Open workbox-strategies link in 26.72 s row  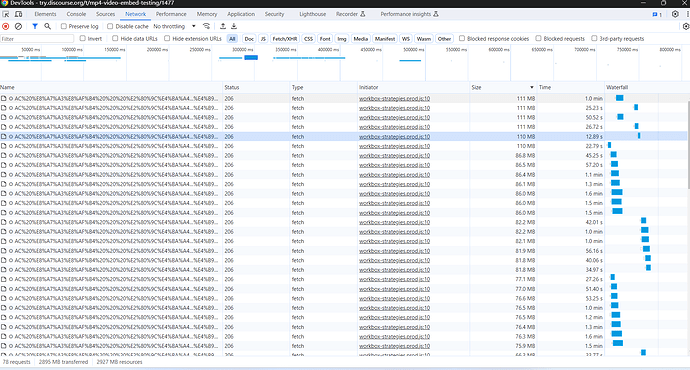click(x=394, y=127)
